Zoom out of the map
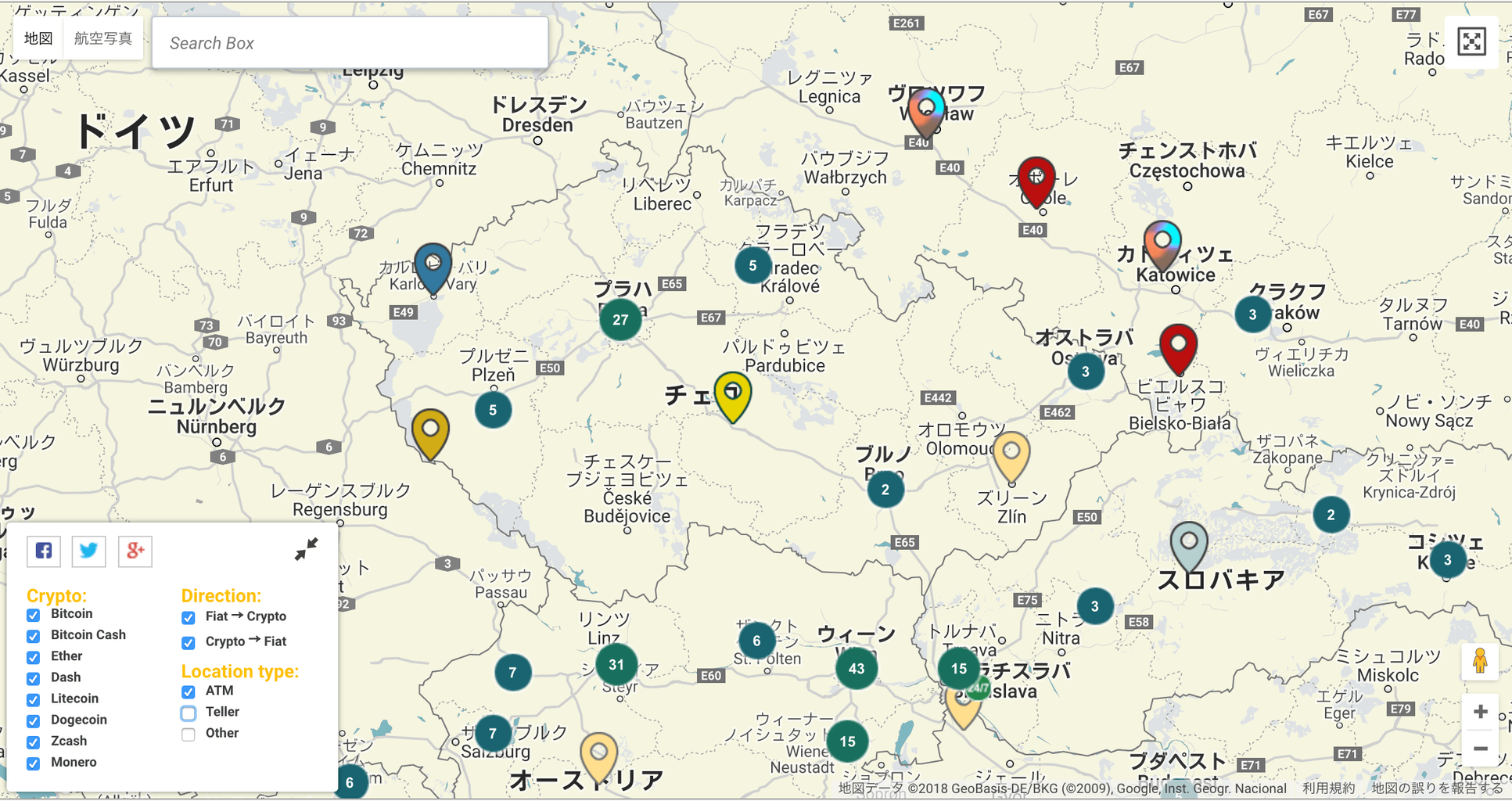The width and height of the screenshot is (1512, 801). pos(1480,749)
